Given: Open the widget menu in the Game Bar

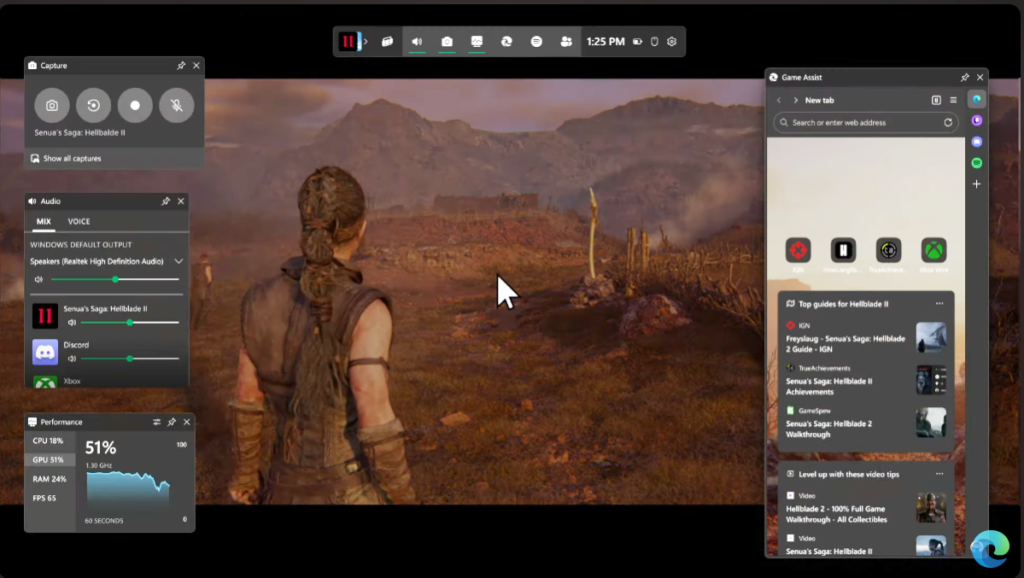Looking at the screenshot, I should click(x=387, y=42).
